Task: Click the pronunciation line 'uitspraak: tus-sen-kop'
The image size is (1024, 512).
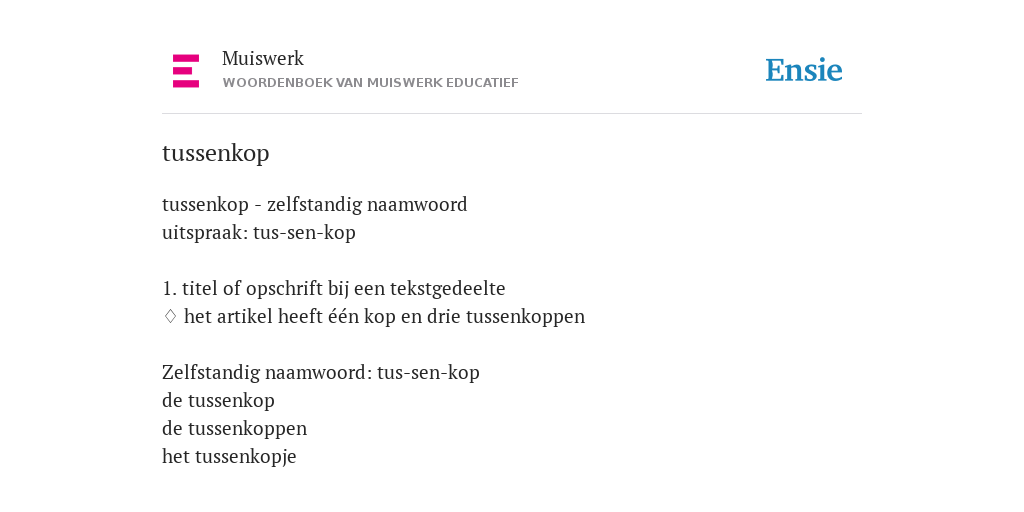Action: [x=259, y=232]
